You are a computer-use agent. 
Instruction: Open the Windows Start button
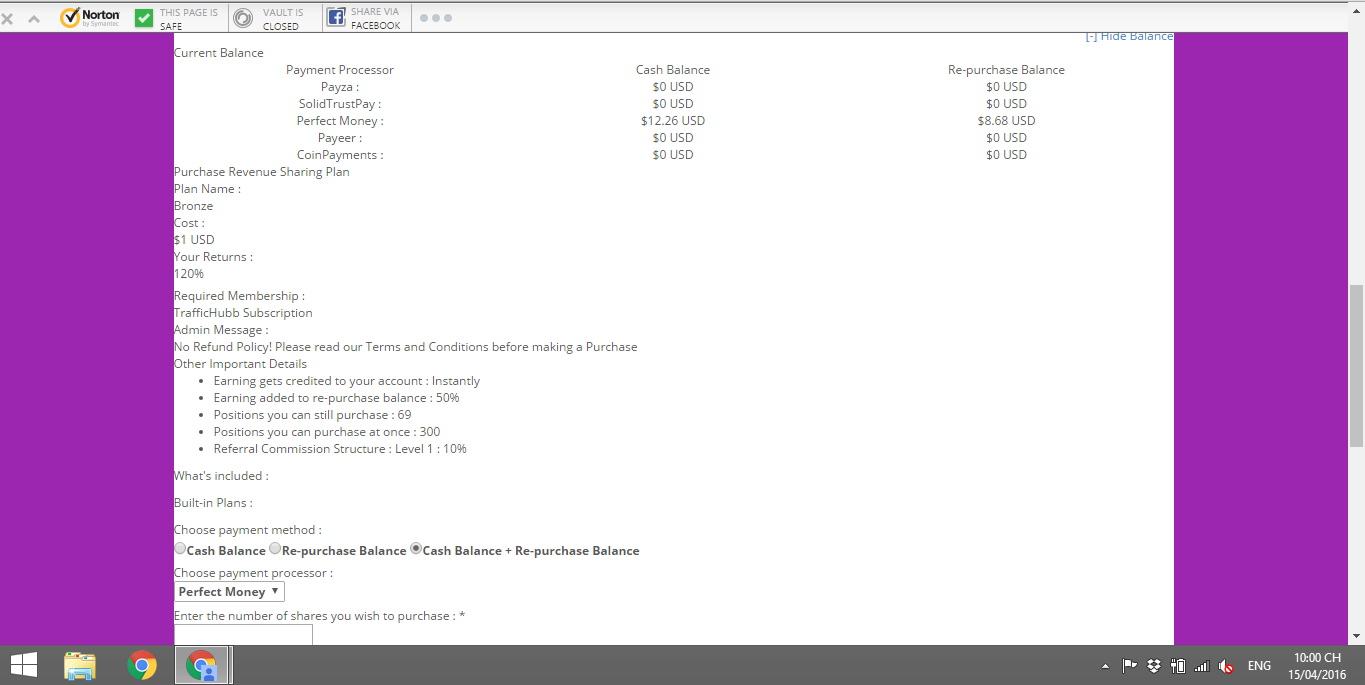pos(24,665)
